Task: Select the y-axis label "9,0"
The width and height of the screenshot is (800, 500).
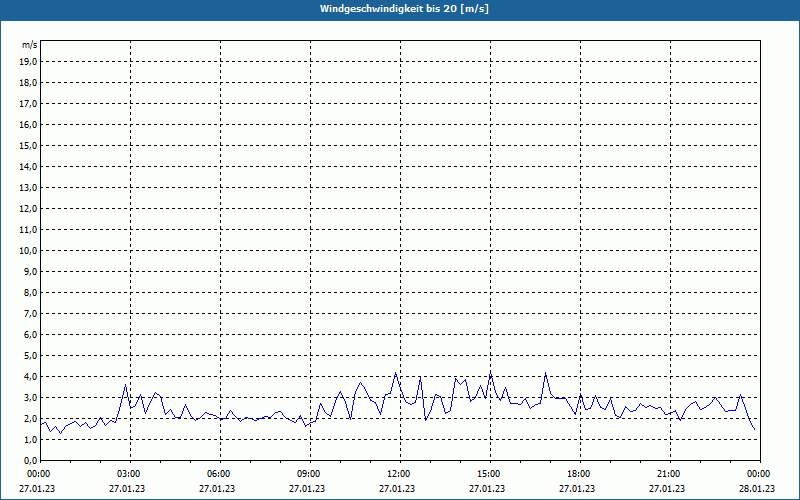Action: pyautogui.click(x=31, y=271)
